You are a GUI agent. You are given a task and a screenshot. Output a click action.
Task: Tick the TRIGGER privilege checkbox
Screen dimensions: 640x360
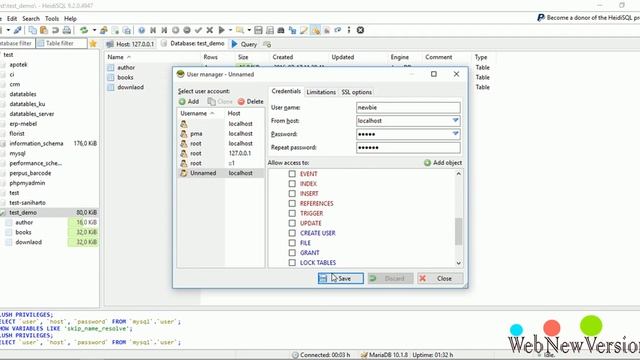point(292,213)
